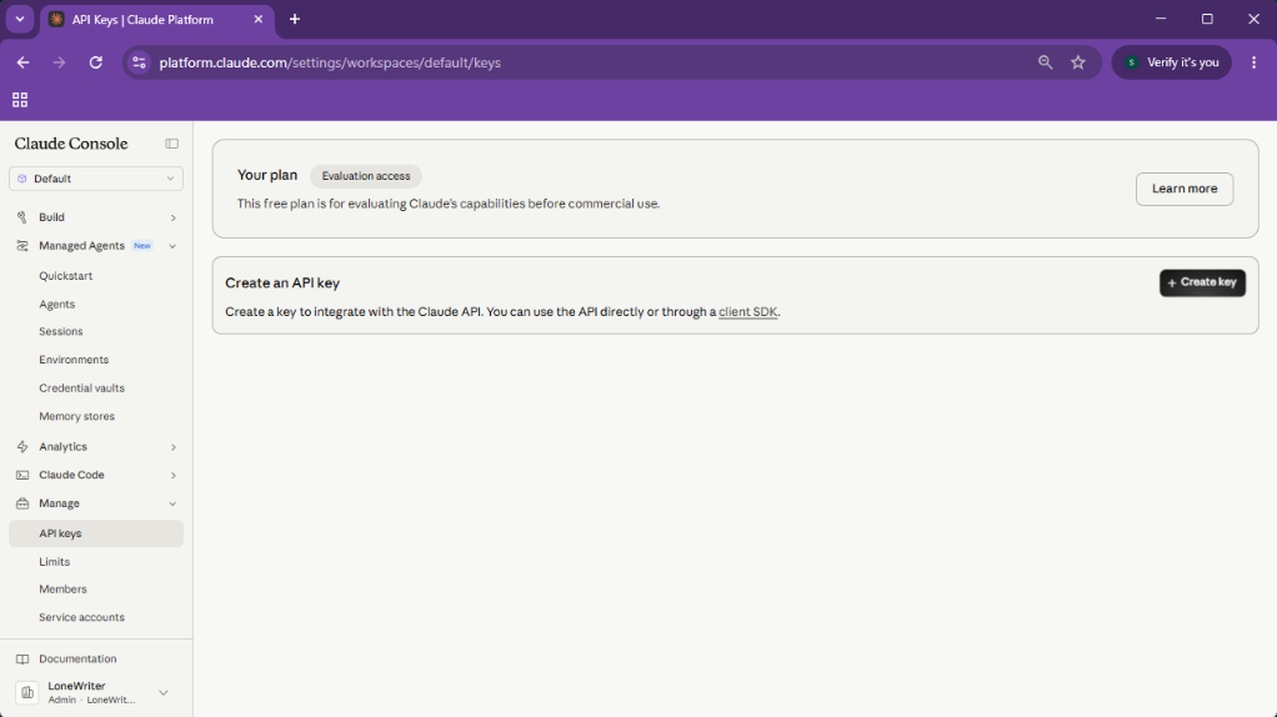1277x717 pixels.
Task: Open Quickstart under Managed Agents
Action: click(x=66, y=276)
